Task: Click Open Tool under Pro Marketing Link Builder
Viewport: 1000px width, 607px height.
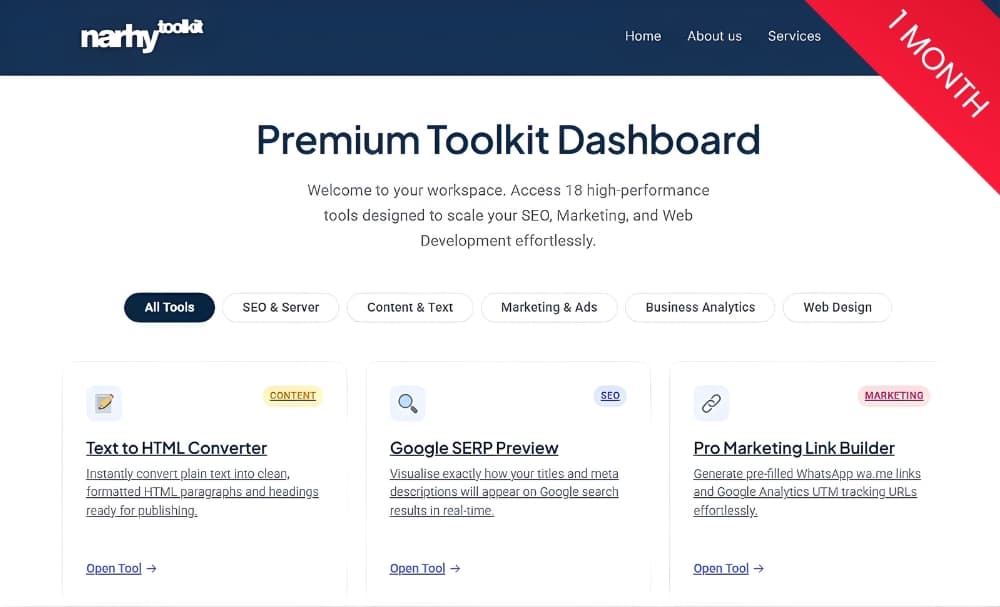Action: (728, 568)
